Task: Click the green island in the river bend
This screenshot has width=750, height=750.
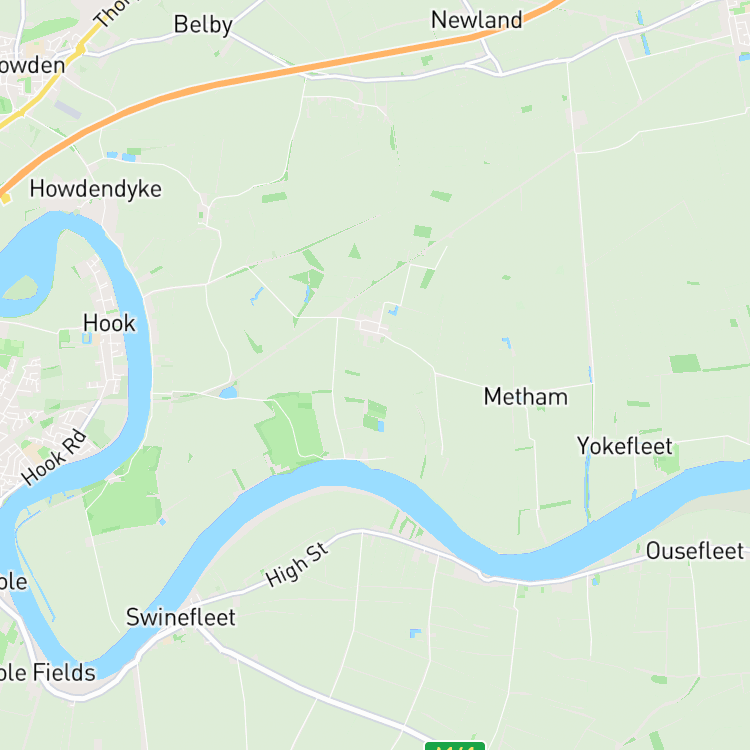Action: click(x=20, y=287)
